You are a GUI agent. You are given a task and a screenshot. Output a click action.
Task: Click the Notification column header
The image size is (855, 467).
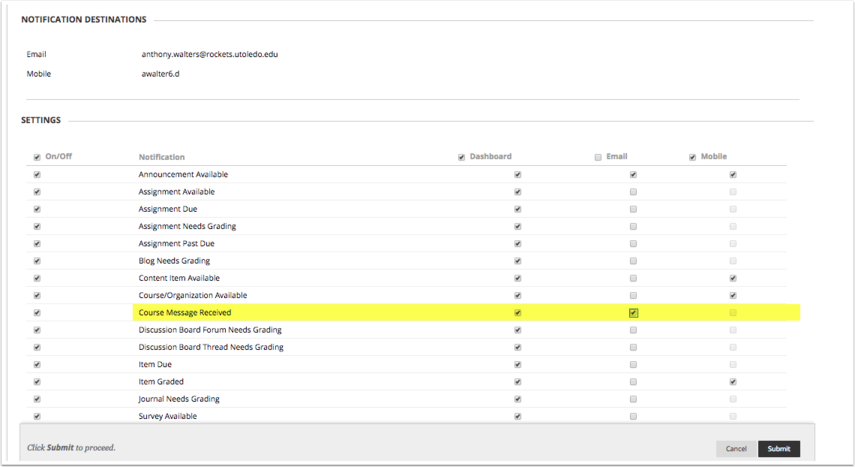[161, 157]
